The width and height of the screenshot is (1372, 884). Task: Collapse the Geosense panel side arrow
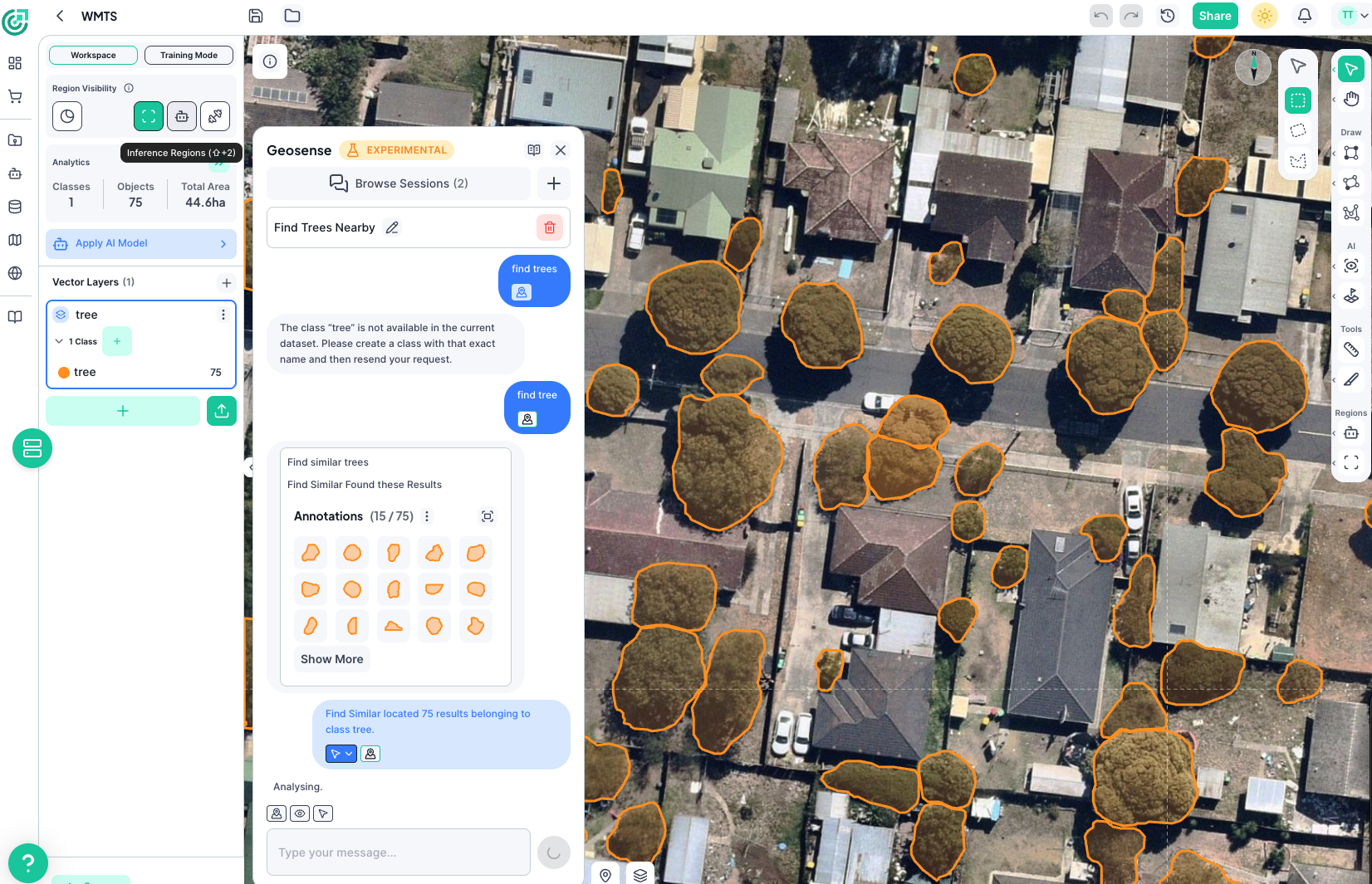pos(249,466)
